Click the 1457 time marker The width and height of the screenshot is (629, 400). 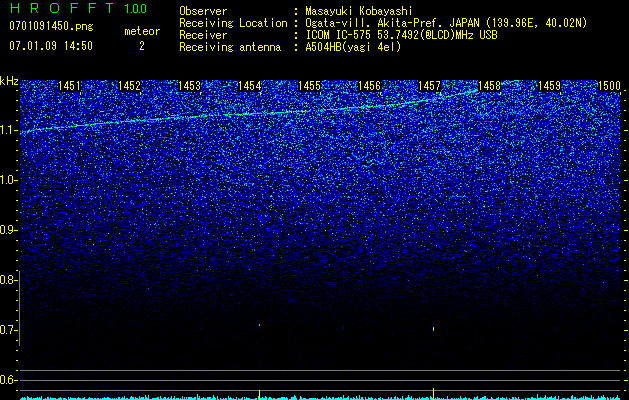[x=429, y=86]
